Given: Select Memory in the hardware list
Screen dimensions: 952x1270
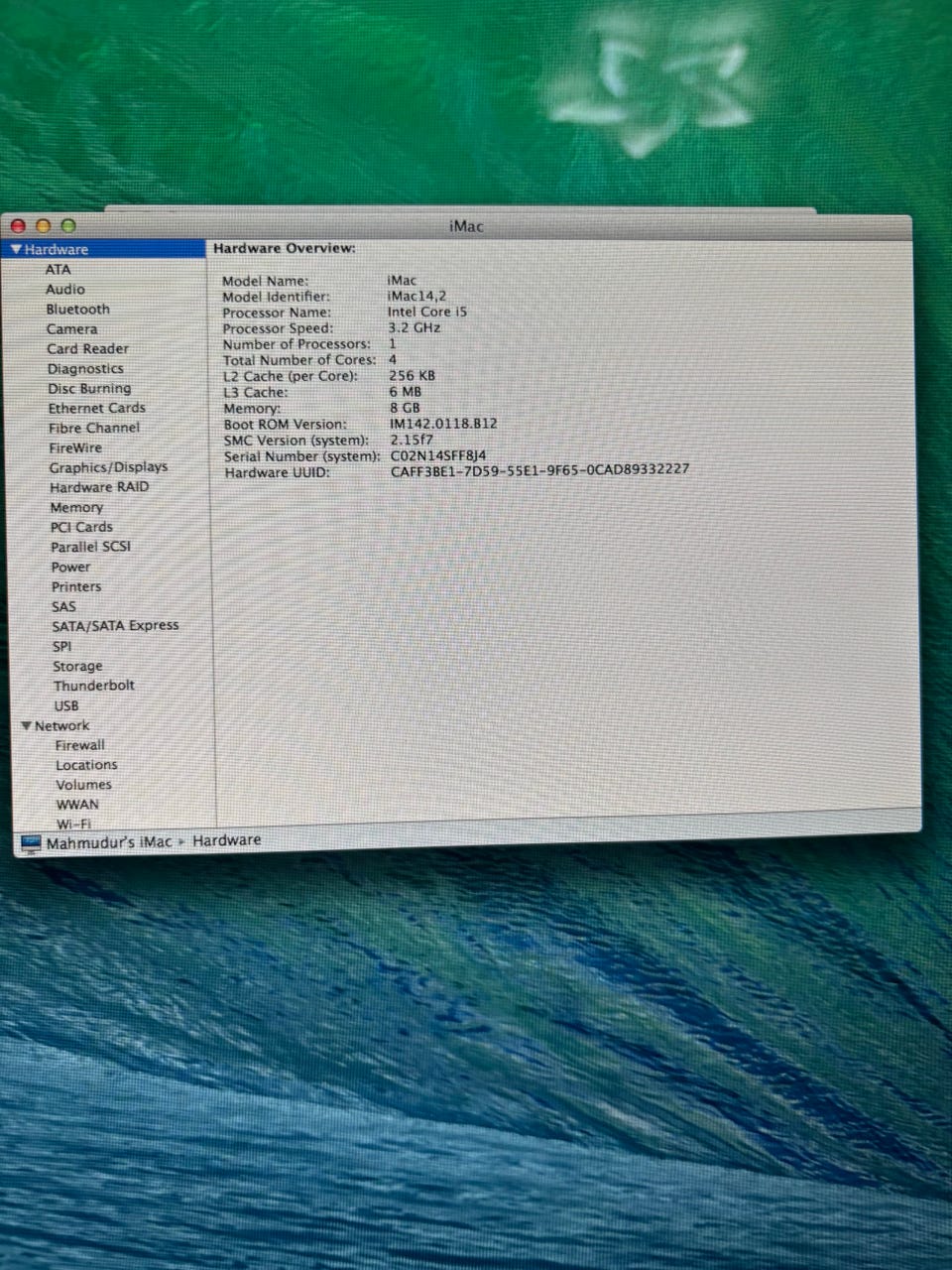Looking at the screenshot, I should point(76,507).
